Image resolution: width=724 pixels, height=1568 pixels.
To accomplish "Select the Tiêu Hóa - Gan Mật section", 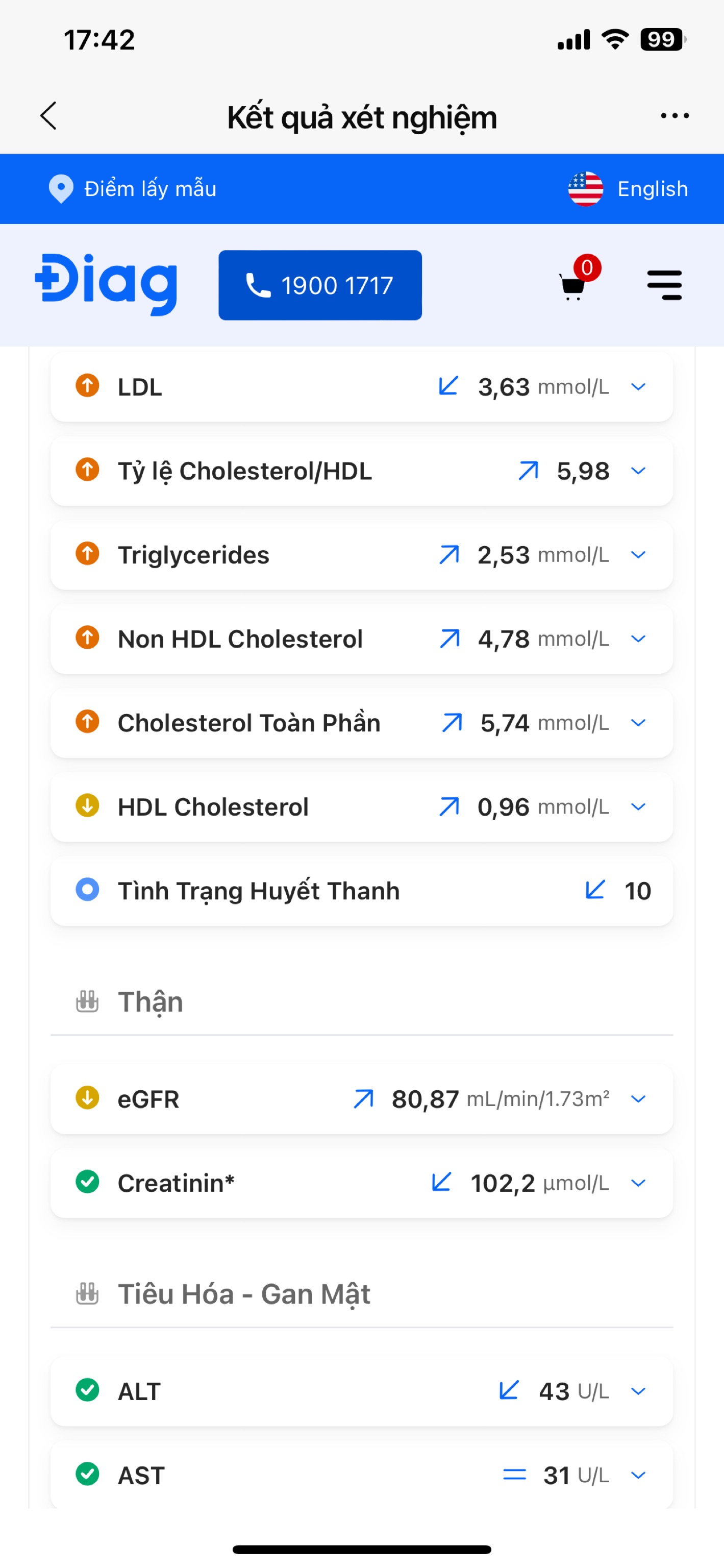I will (243, 1294).
